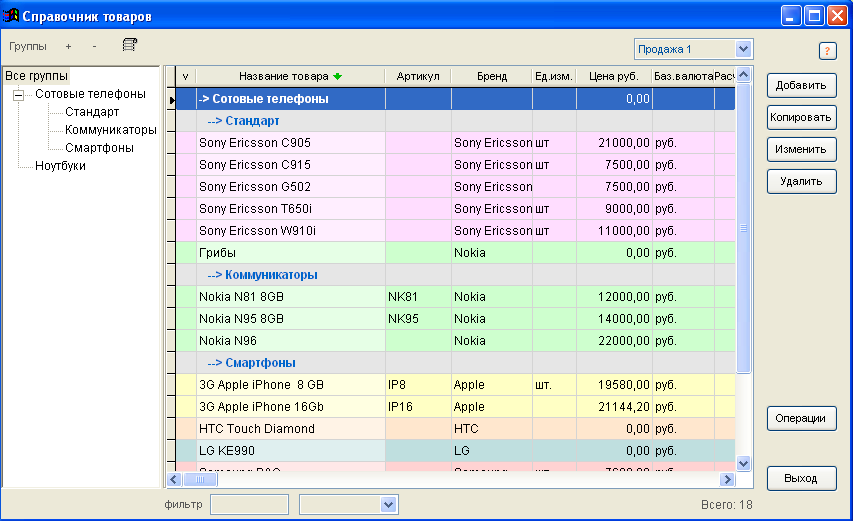
Task: Click the v column header
Action: (186, 76)
